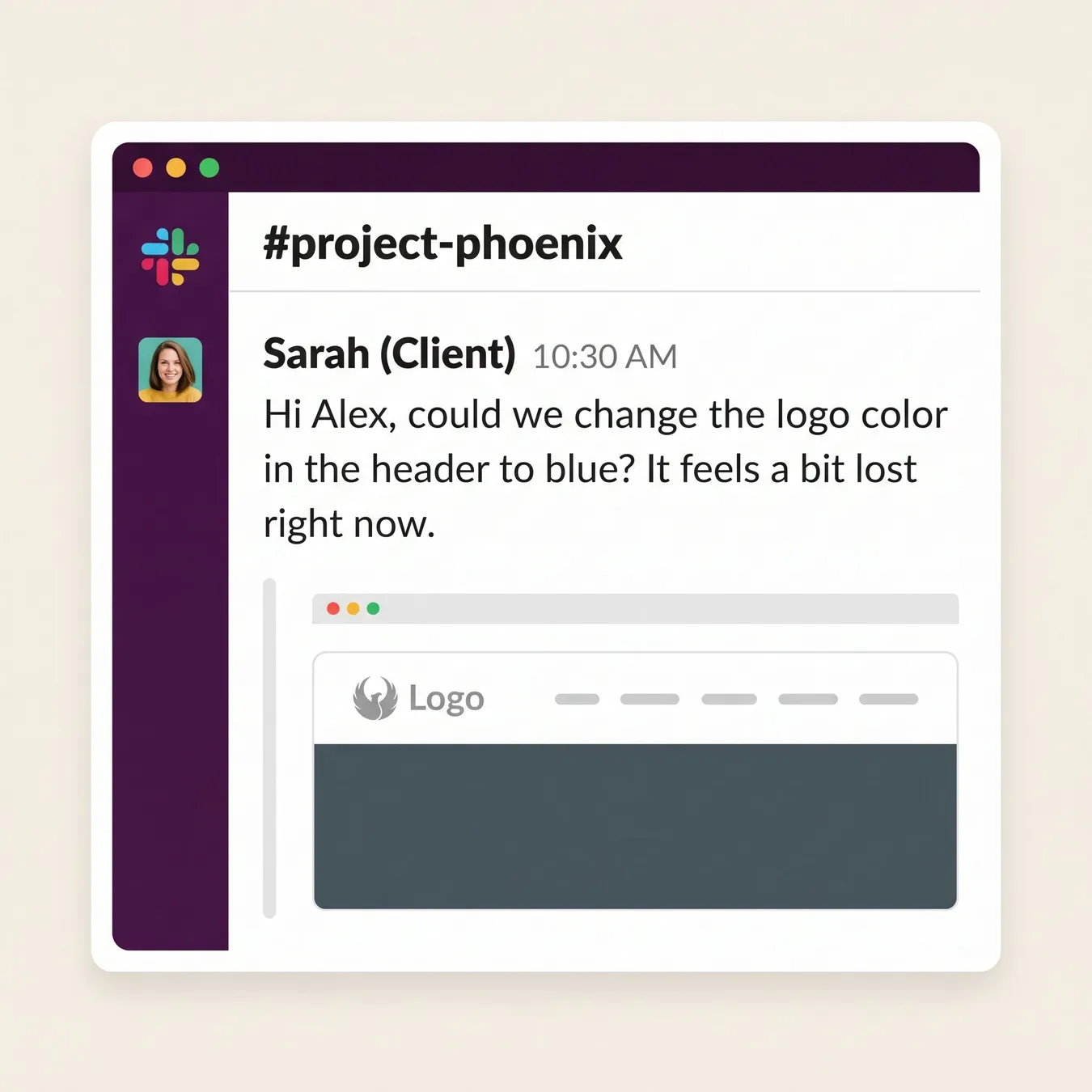Screen dimensions: 1092x1092
Task: Click the small yellow dot in the attached mockup
Action: click(x=353, y=608)
